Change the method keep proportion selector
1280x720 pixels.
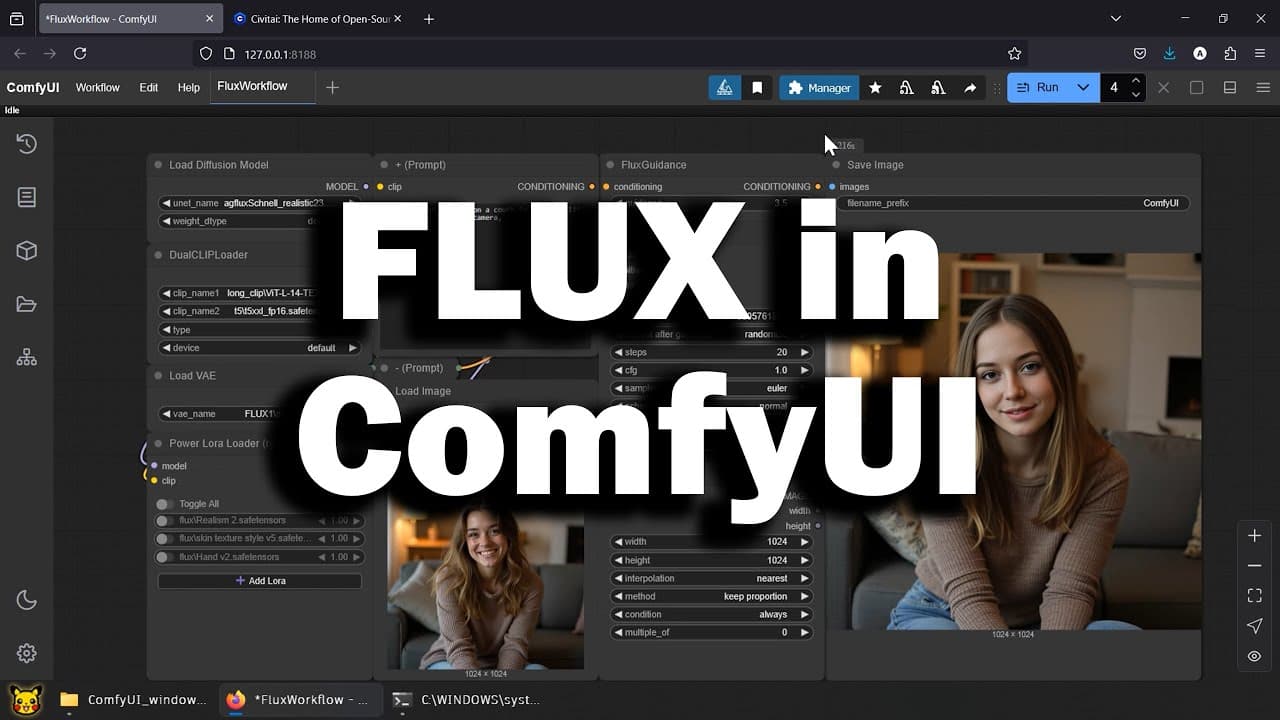pyautogui.click(x=711, y=596)
